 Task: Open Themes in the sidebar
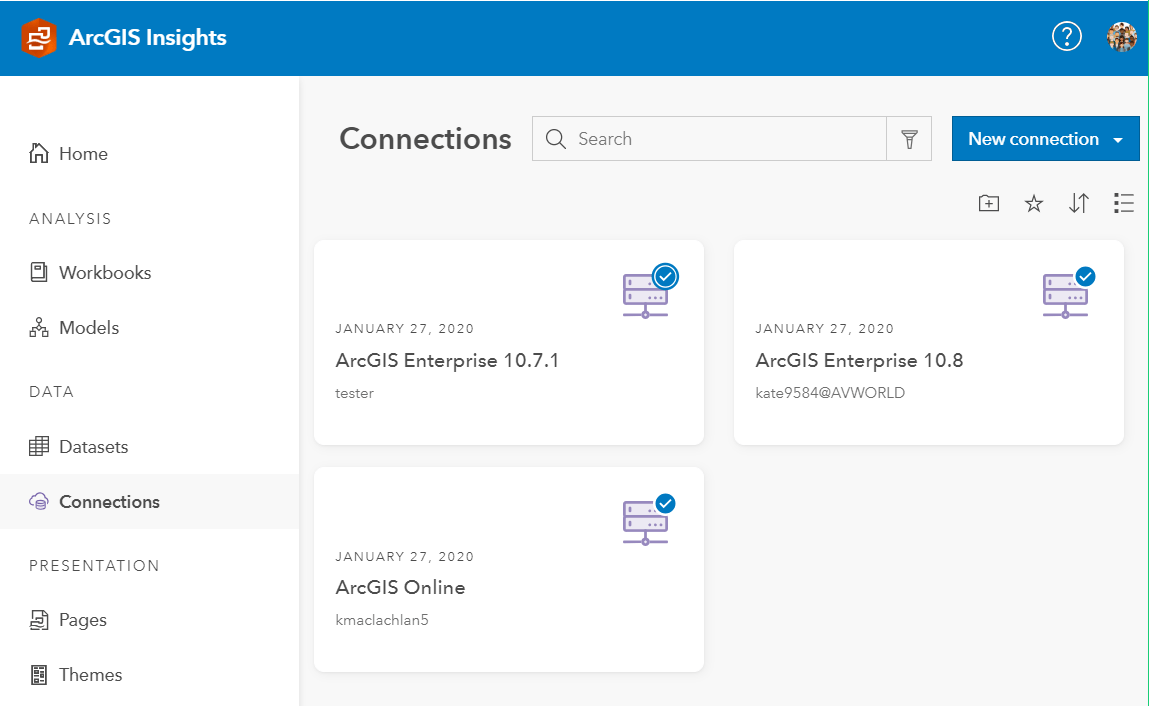tap(90, 675)
